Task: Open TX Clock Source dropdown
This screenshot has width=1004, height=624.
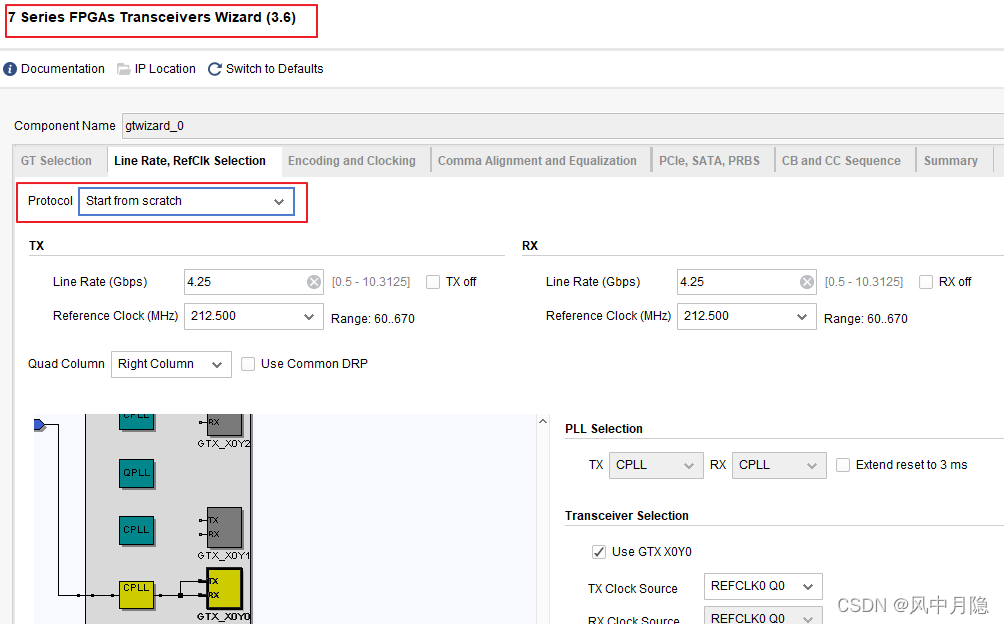Action: coord(763,586)
